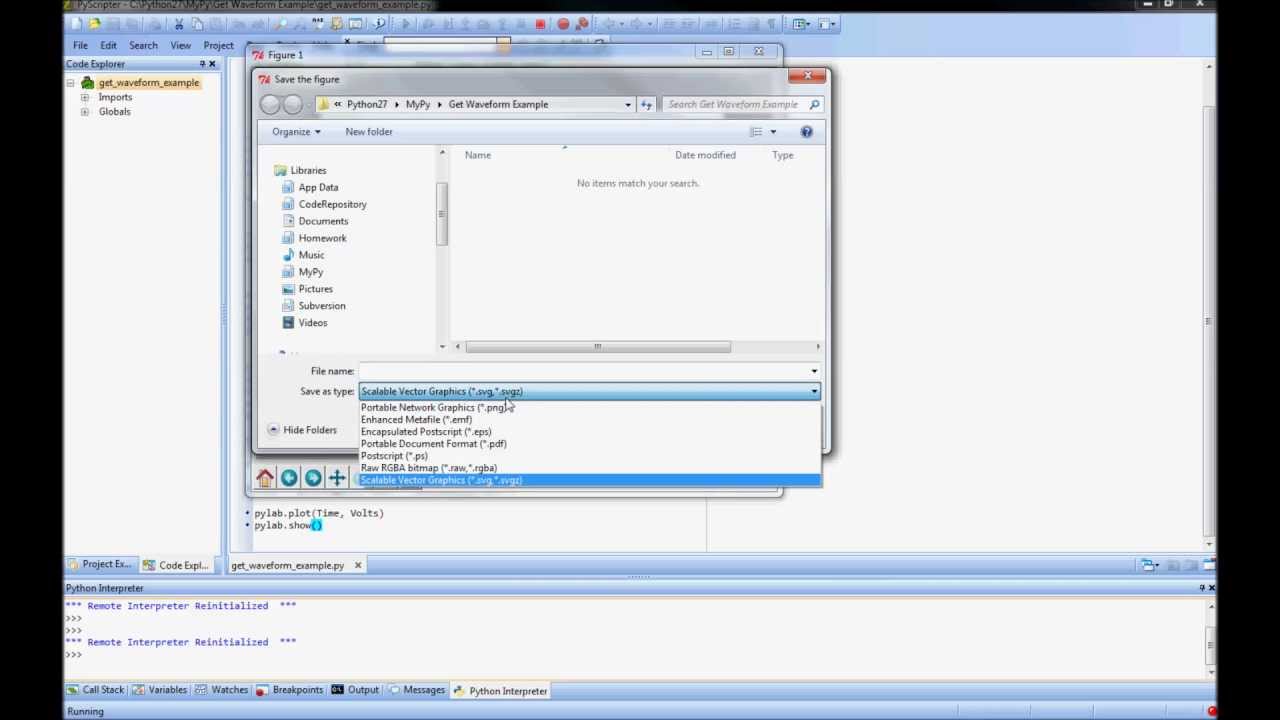1280x720 pixels.
Task: Open the Music library
Action: (311, 255)
